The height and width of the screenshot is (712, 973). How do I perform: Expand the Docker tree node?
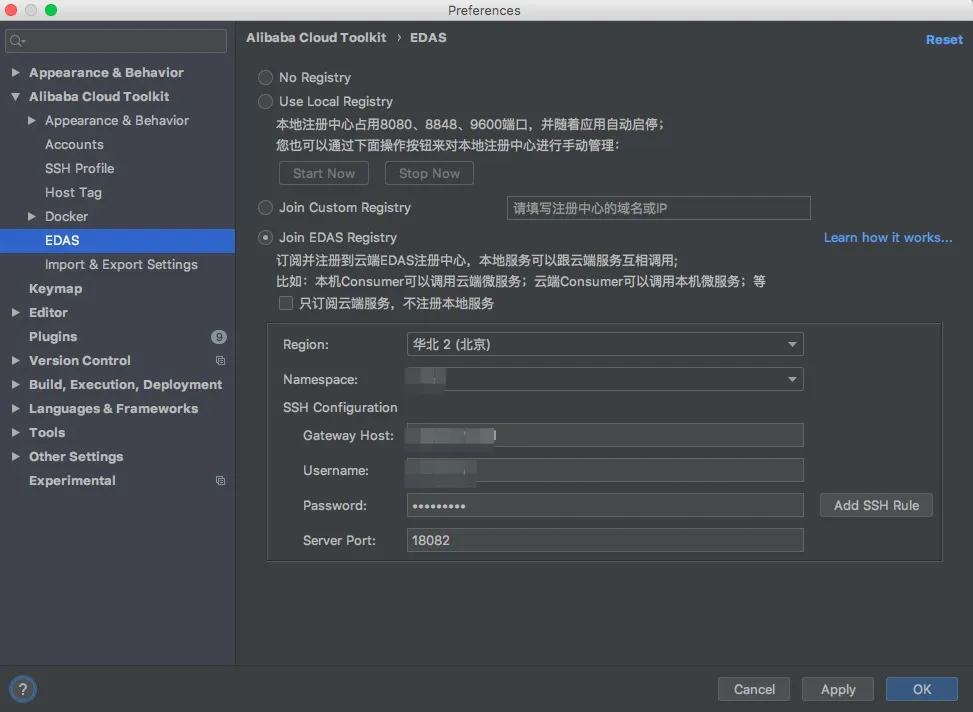pos(32,217)
